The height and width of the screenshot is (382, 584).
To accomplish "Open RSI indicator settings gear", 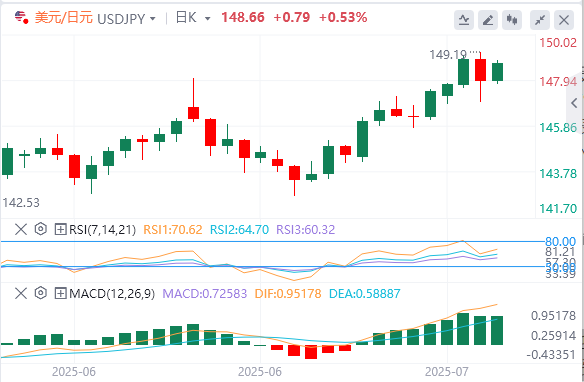I will pos(41,229).
